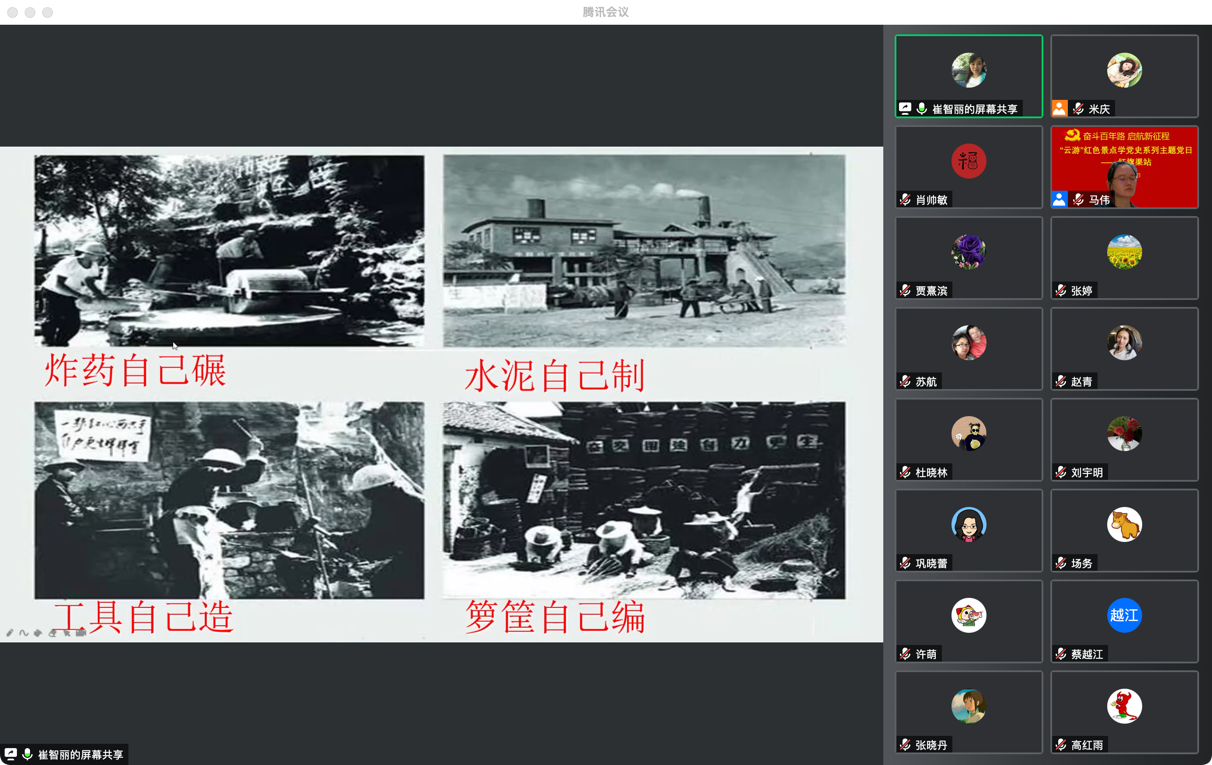Click green microphone icon in bottom-left label
The image size is (1212, 765).
pyautogui.click(x=28, y=755)
